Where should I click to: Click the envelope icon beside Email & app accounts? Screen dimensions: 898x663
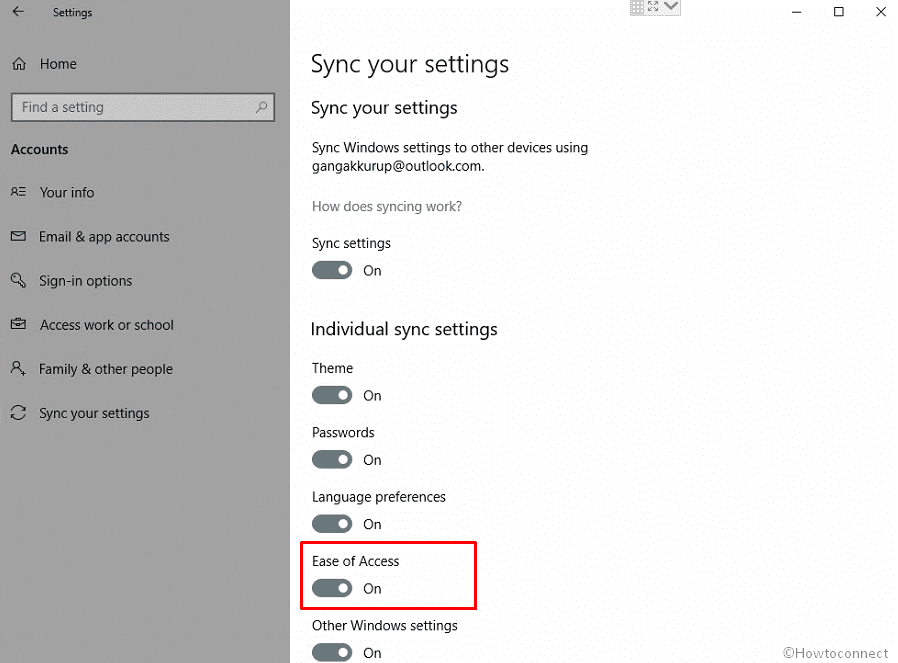[19, 236]
